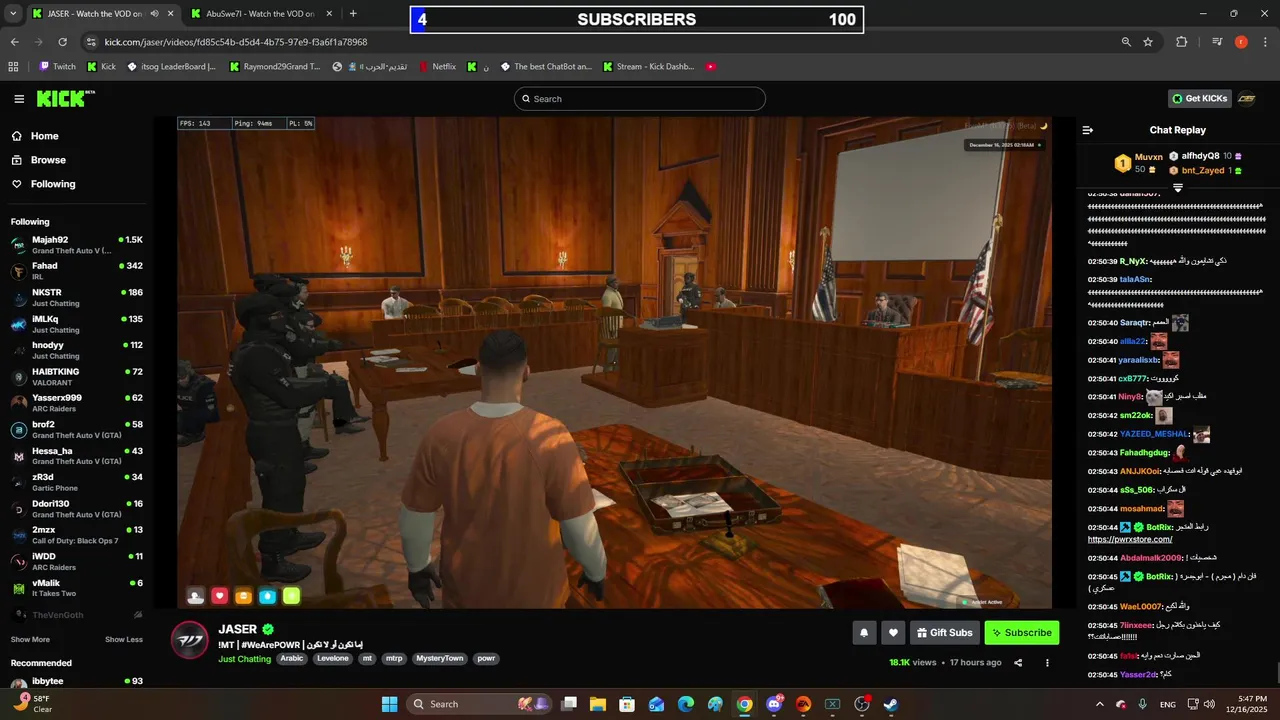This screenshot has height=720, width=1280.
Task: Collapse the Chat Replay panel
Action: coord(1088,130)
